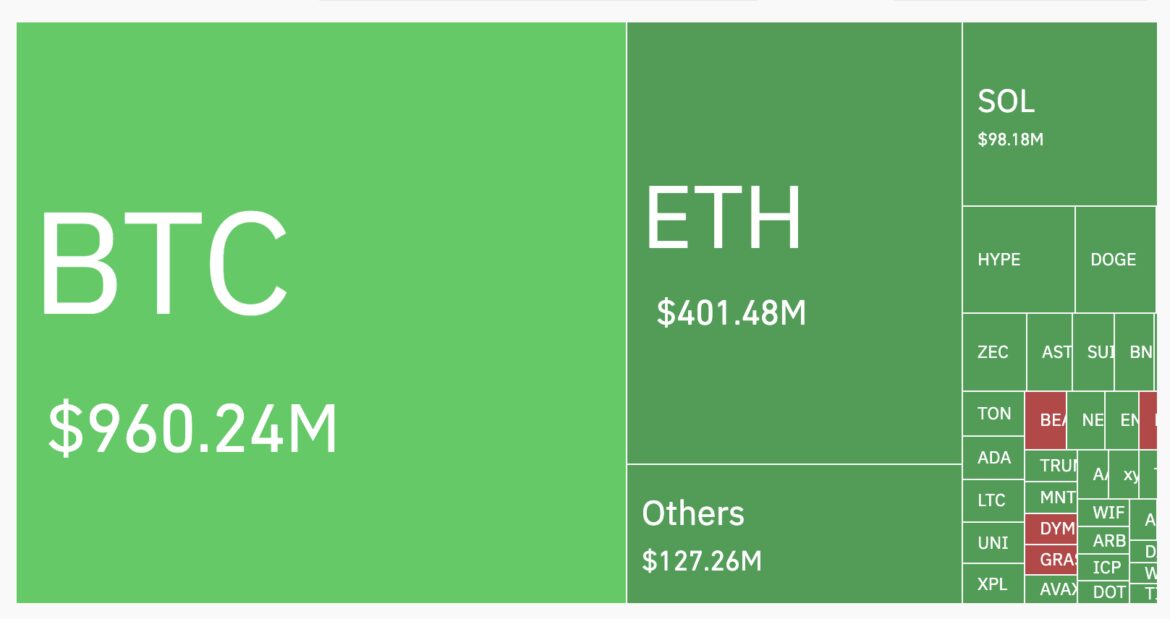Select the red DYM tile

click(1051, 528)
